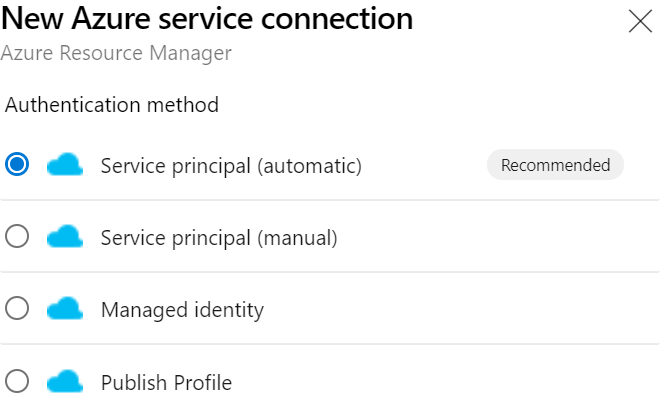Click the cloud icon beside Service principal (automatic)
The image size is (666, 410).
click(x=65, y=165)
